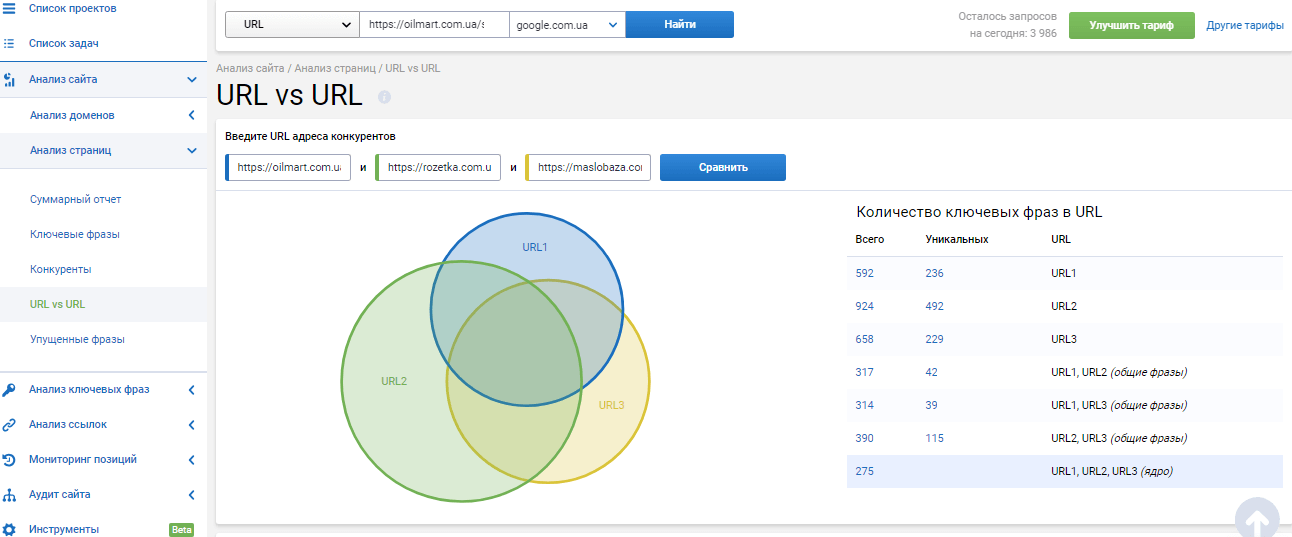Click the task list icon
This screenshot has width=1292, height=537.
tap(9, 44)
